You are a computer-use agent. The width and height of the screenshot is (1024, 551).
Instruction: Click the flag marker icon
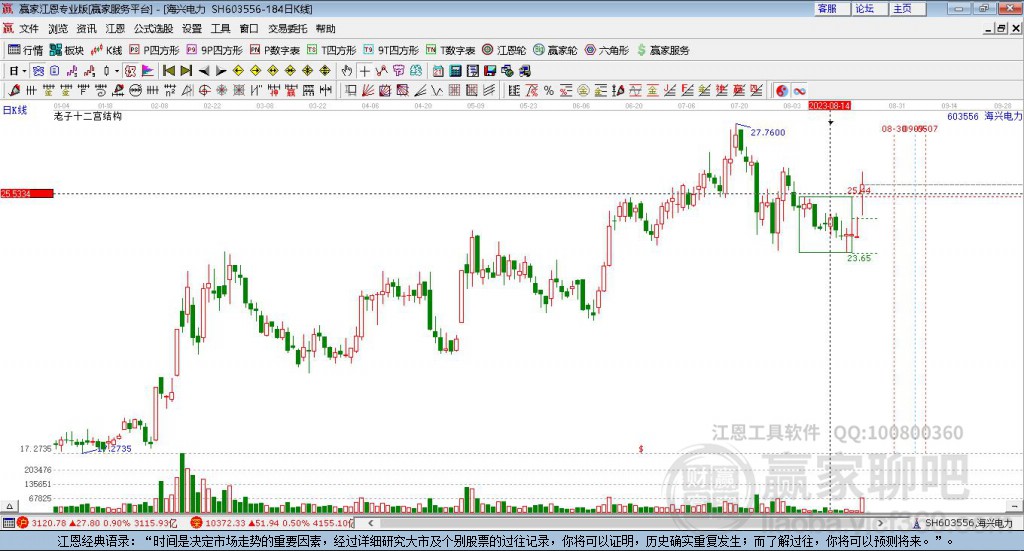pyautogui.click(x=148, y=71)
